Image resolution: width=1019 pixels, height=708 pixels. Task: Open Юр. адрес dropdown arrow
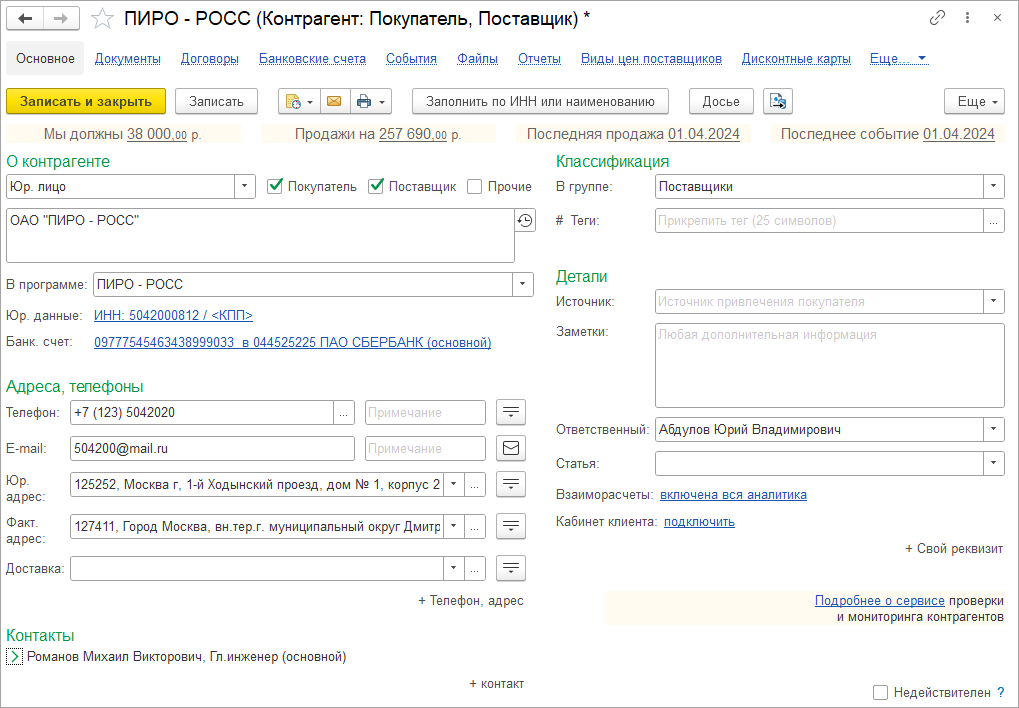pos(454,485)
